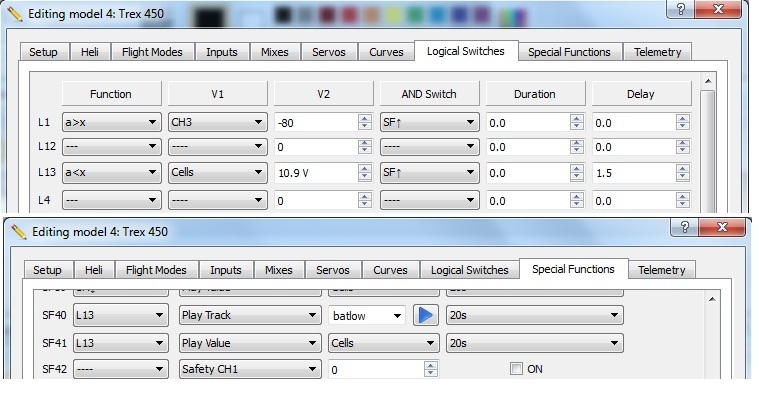This screenshot has height=394, width=759.
Task: Enable the ON checkbox for SF42
Action: point(516,369)
